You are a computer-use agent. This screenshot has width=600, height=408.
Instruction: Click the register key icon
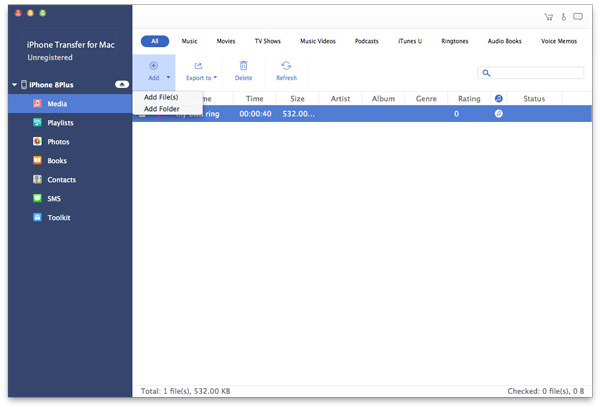(x=564, y=17)
